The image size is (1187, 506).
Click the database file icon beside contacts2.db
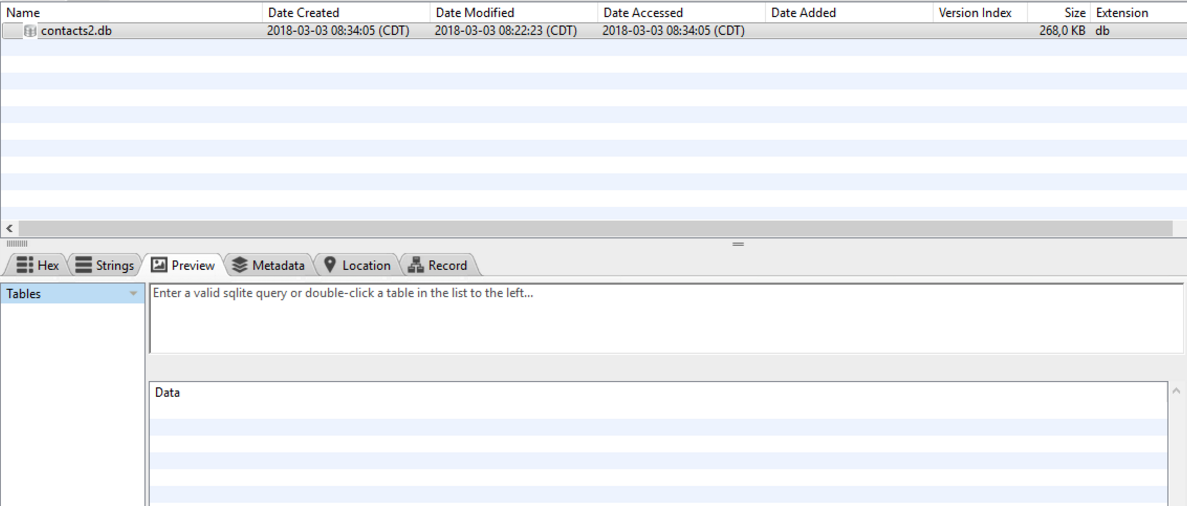30,31
